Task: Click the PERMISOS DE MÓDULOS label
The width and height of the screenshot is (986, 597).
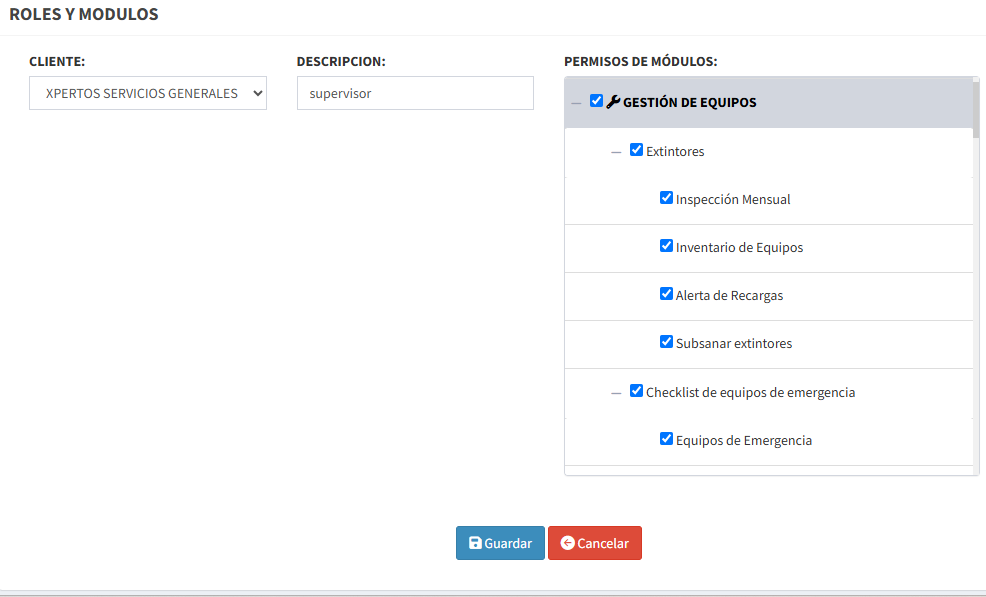Action: 640,62
